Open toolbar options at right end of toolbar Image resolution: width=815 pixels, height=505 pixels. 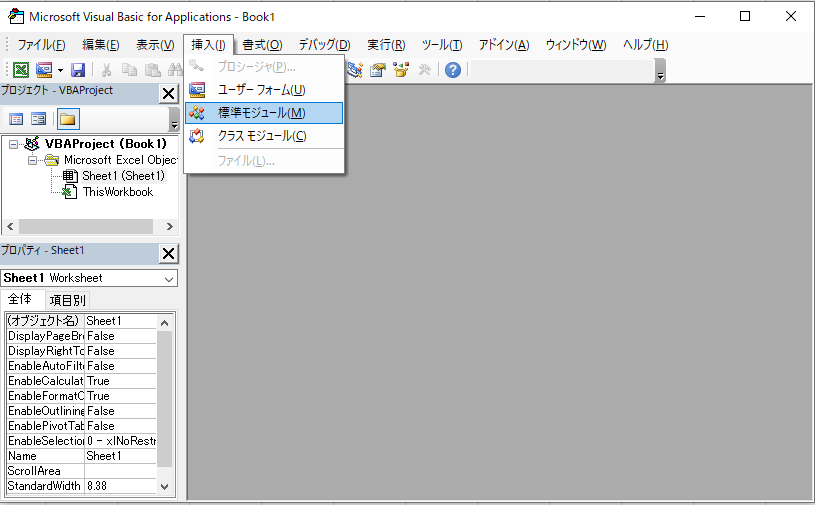[660, 71]
